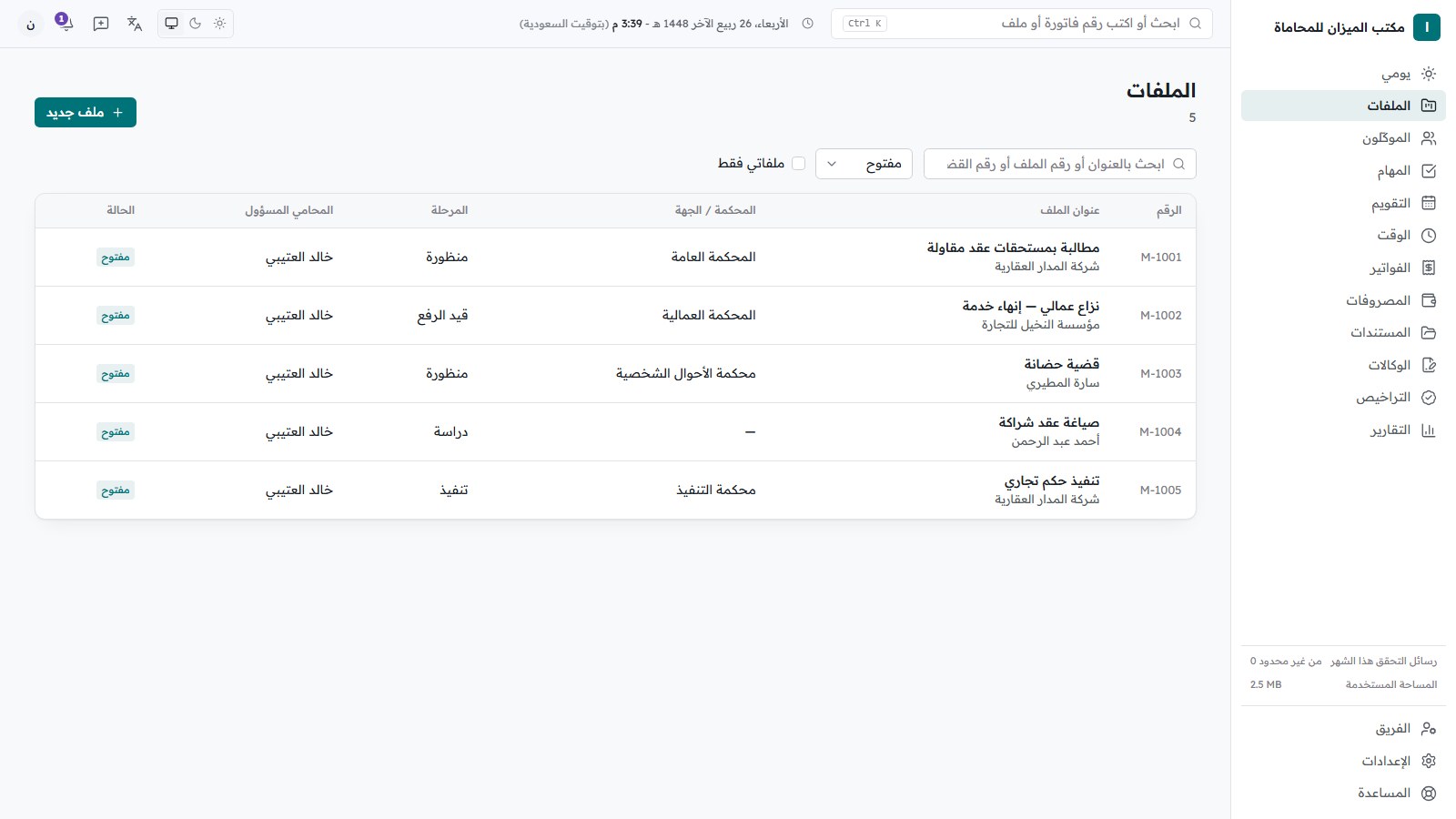The width and height of the screenshot is (1456, 819).
Task: Switch to dark theme moon icon
Action: (x=196, y=24)
